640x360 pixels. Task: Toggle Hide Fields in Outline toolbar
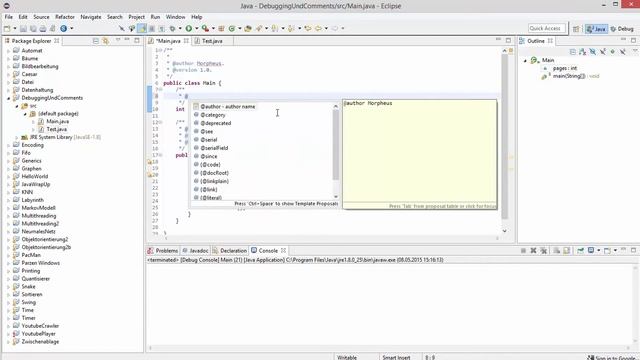point(593,51)
